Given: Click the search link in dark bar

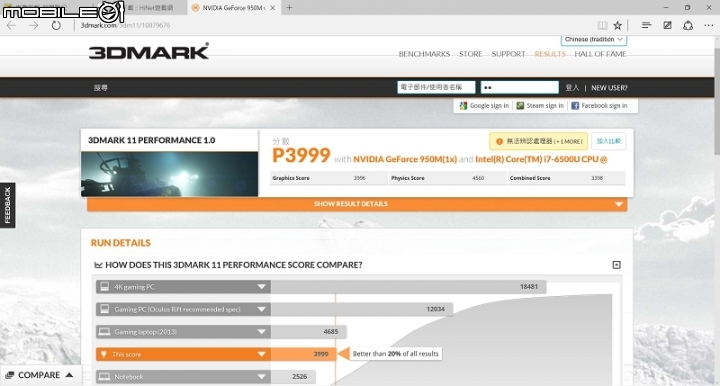Looking at the screenshot, I should point(101,88).
